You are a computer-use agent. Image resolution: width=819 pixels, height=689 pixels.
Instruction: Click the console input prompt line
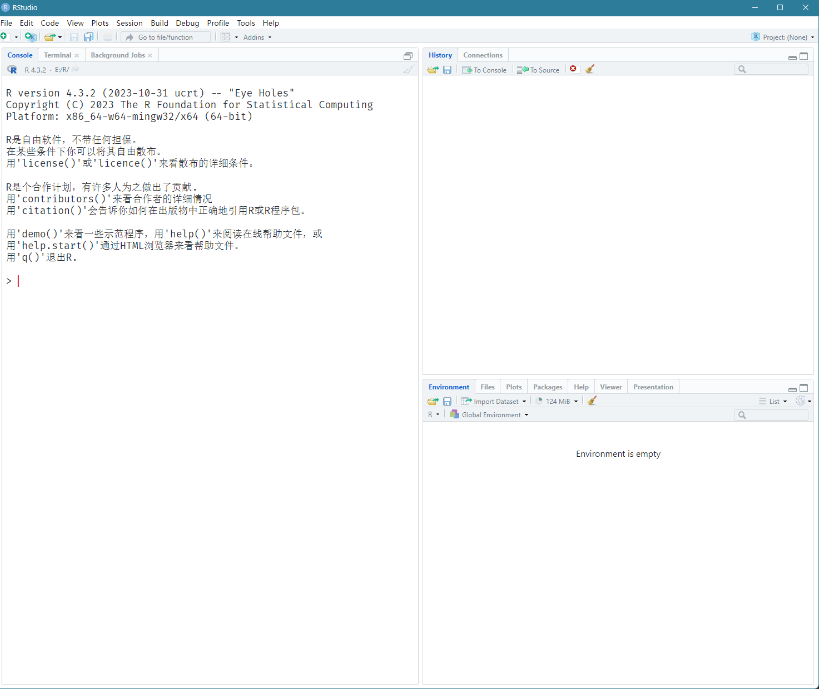(209, 281)
